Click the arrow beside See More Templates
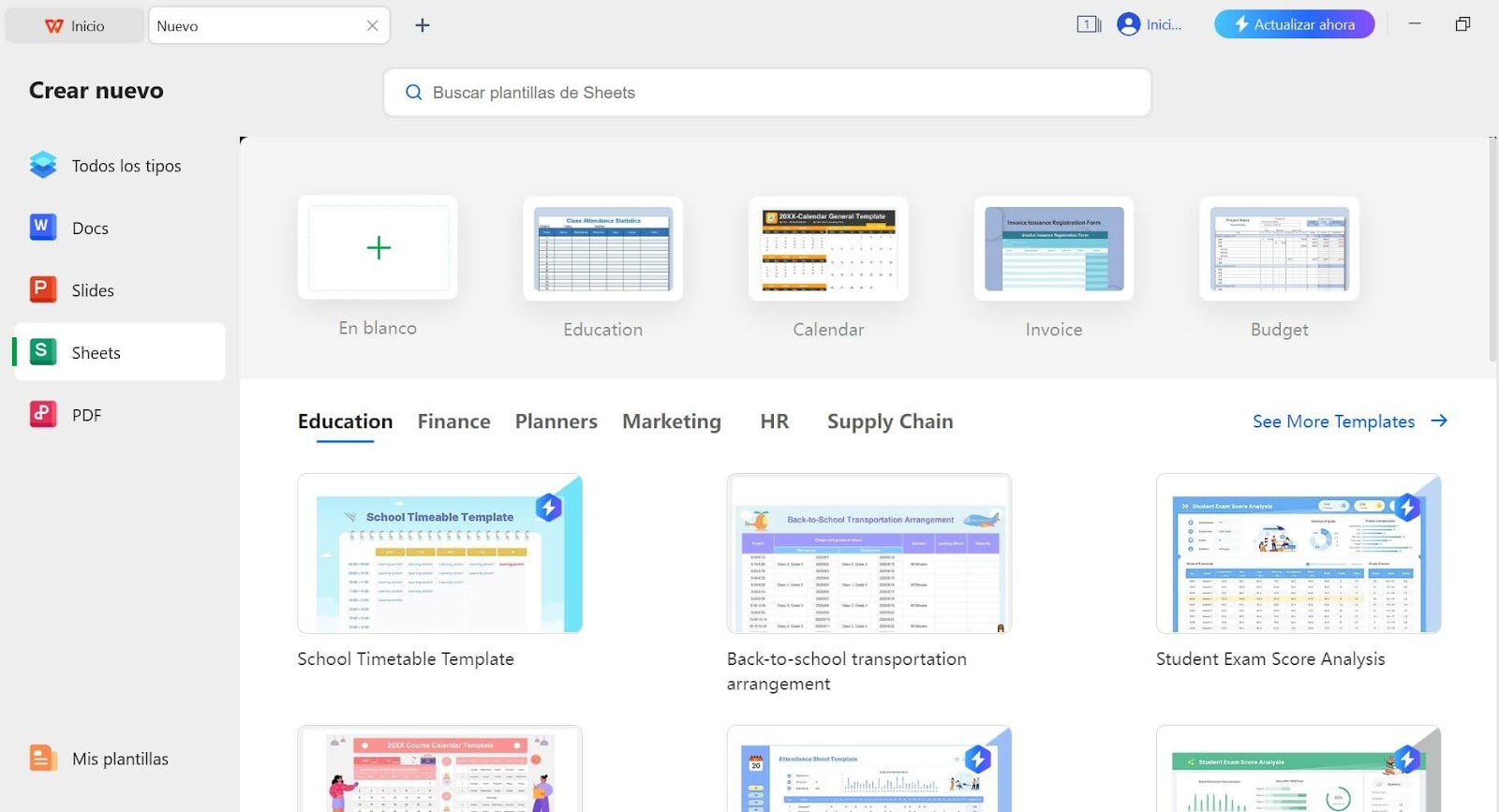The width and height of the screenshot is (1499, 812). [1439, 421]
